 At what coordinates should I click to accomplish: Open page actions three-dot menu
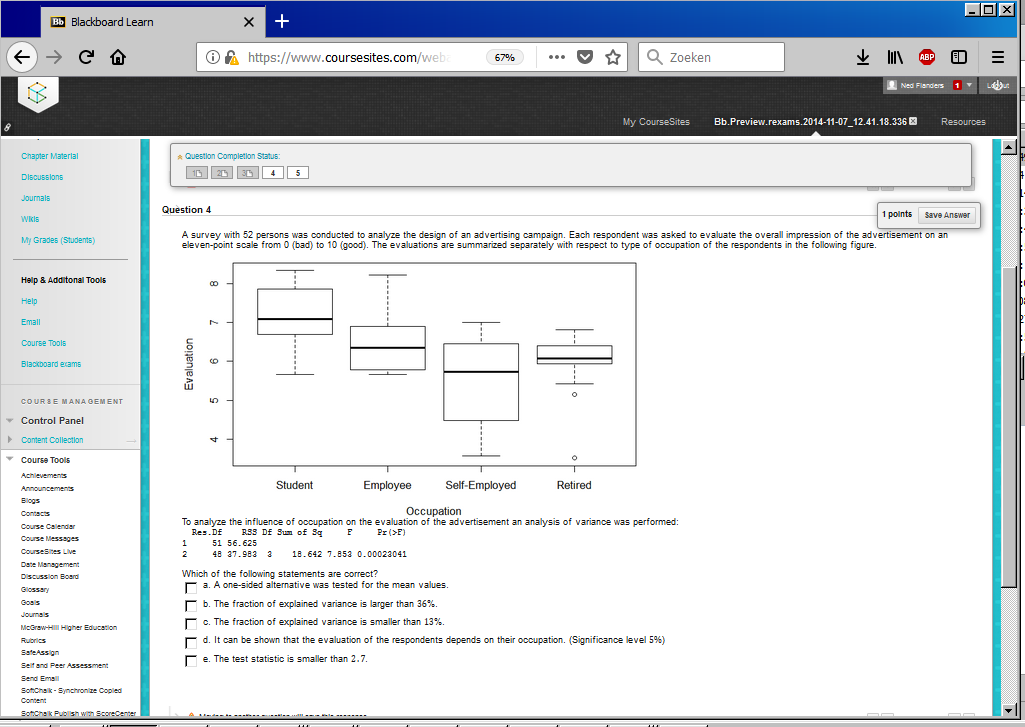pyautogui.click(x=557, y=58)
